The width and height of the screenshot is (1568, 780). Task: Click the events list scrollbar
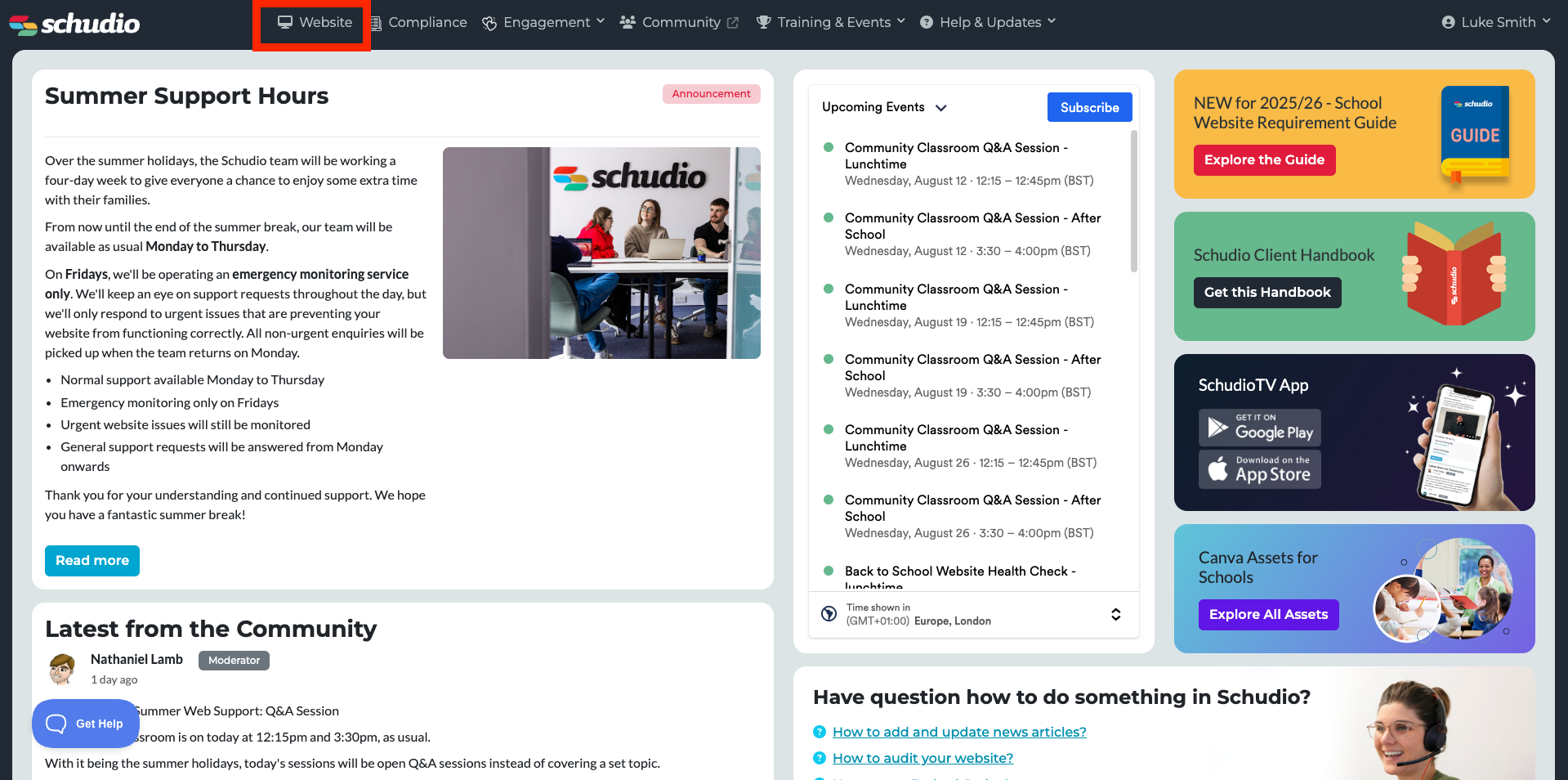(x=1134, y=201)
